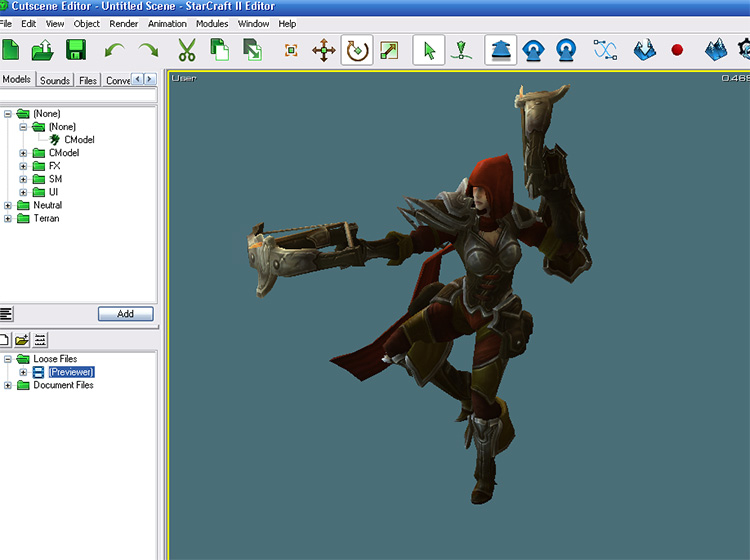Click the blue crystal cluster toolbar icon

(x=716, y=50)
